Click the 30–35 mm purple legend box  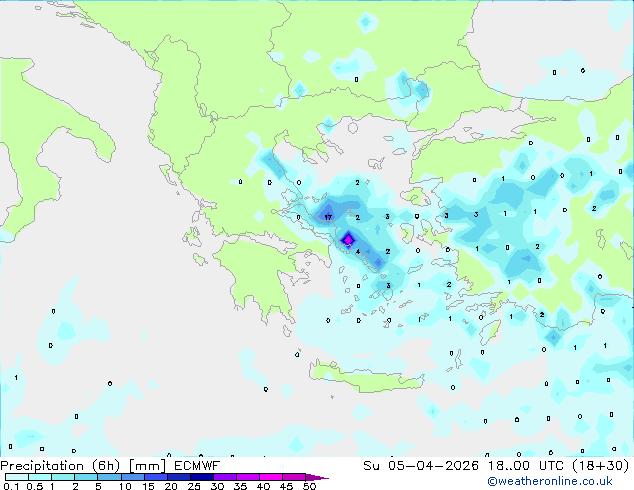[225, 477]
